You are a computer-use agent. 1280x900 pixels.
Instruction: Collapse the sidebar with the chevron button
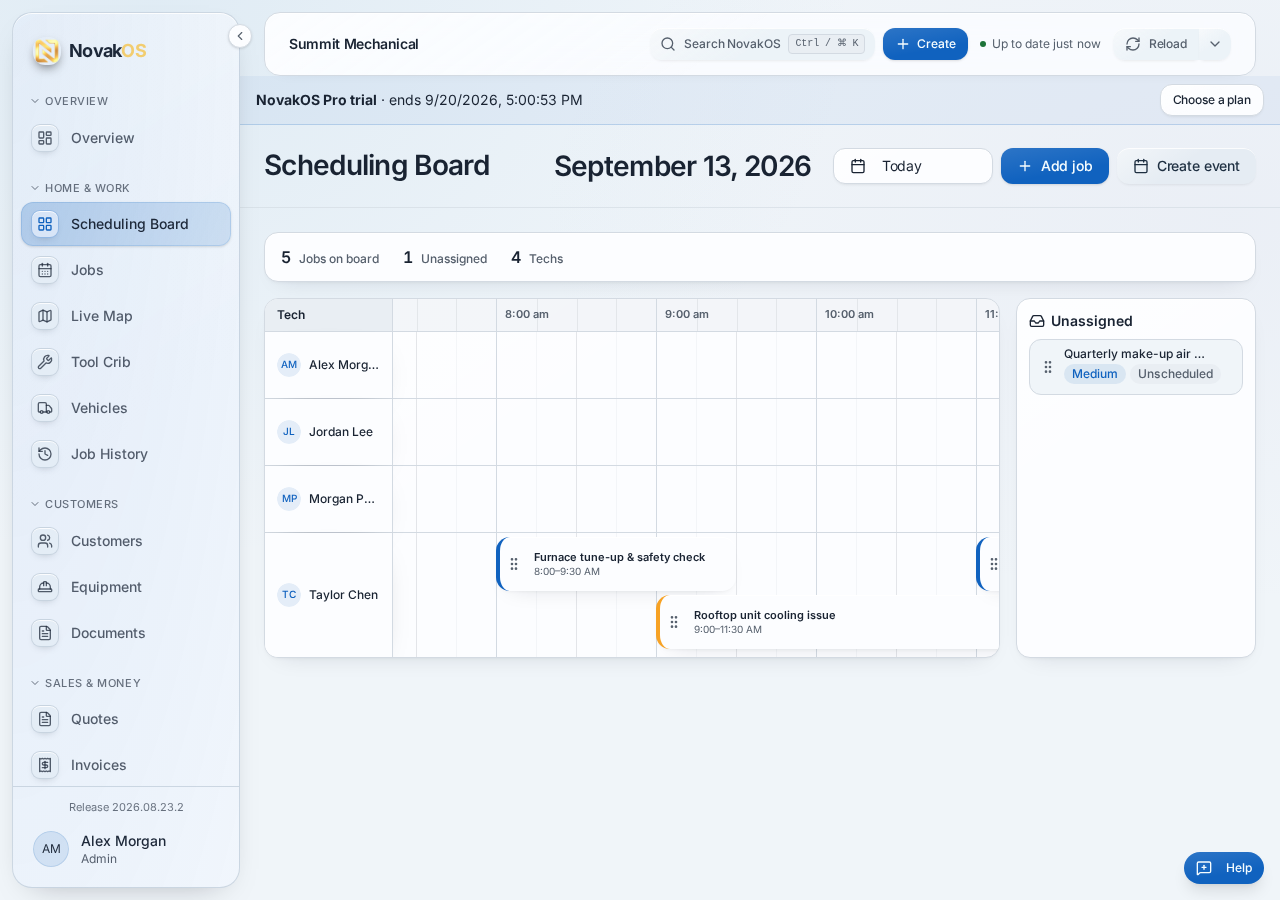click(x=240, y=36)
